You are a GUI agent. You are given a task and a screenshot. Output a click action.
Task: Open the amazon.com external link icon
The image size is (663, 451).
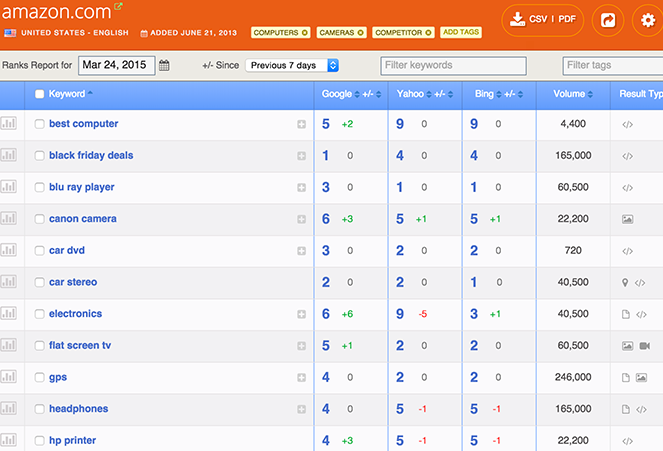click(x=118, y=6)
